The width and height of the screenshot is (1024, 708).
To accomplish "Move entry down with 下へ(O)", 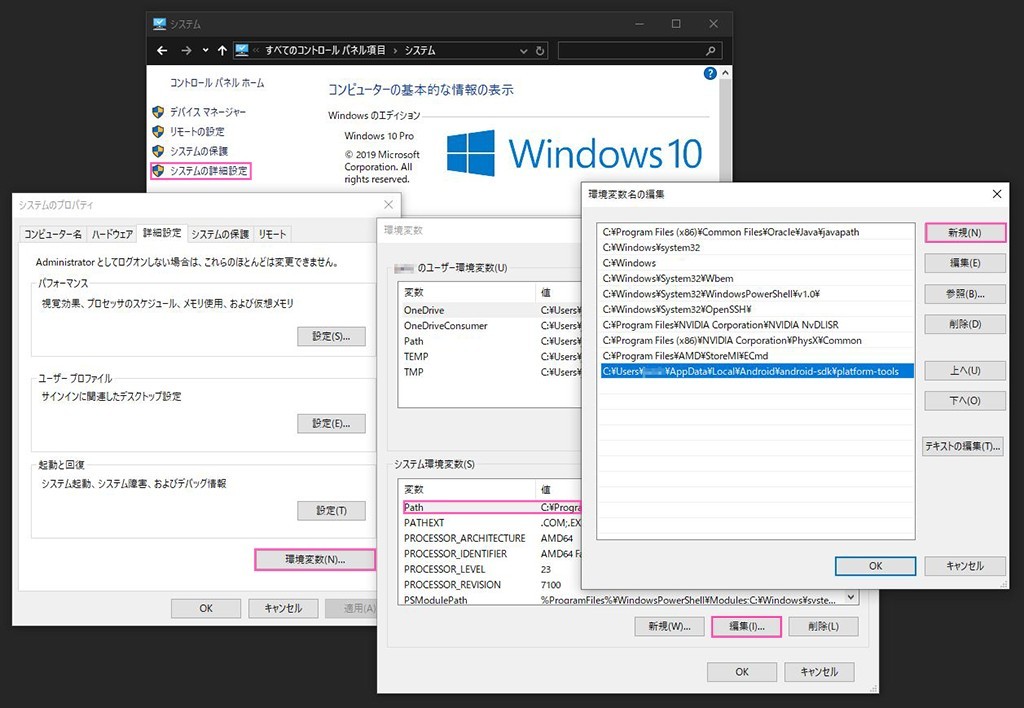I will pyautogui.click(x=965, y=400).
